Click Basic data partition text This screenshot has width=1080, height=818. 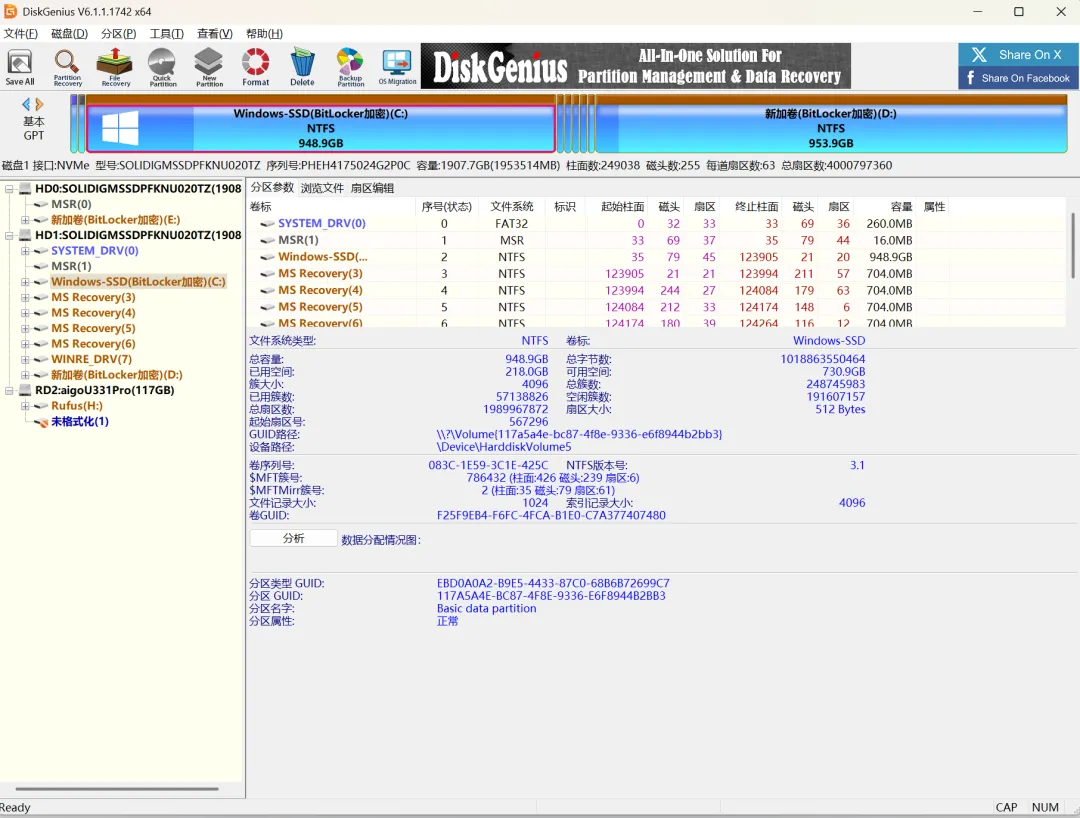tap(486, 609)
